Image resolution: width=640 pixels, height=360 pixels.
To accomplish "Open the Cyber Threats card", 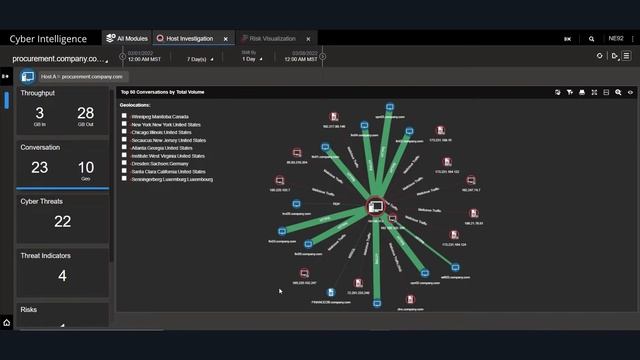I will tap(62, 219).
